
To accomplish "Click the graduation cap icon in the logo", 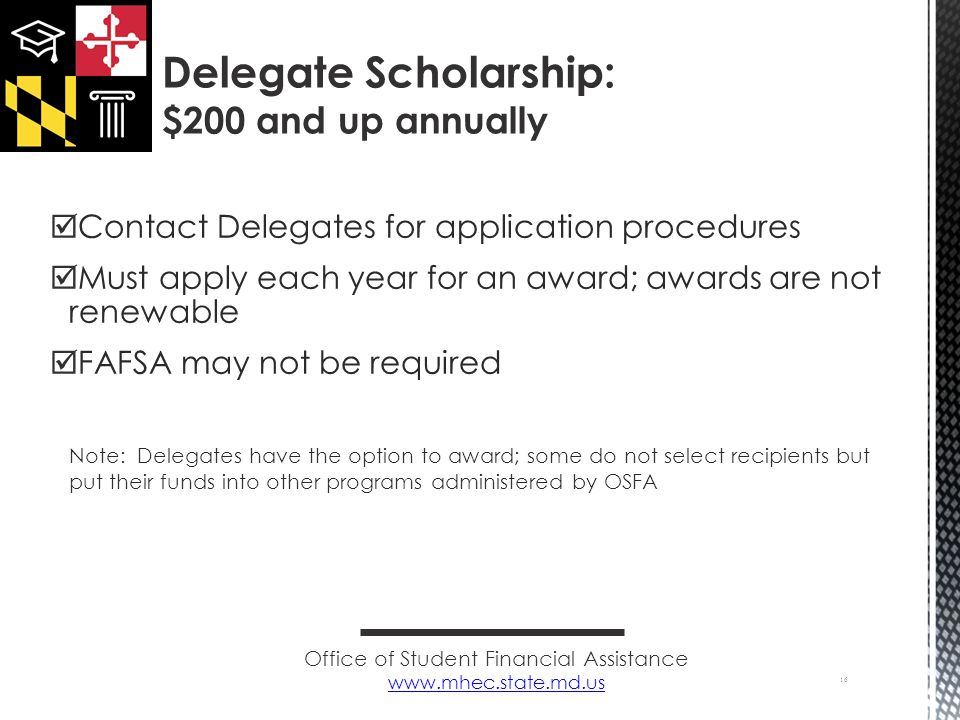I will [38, 40].
